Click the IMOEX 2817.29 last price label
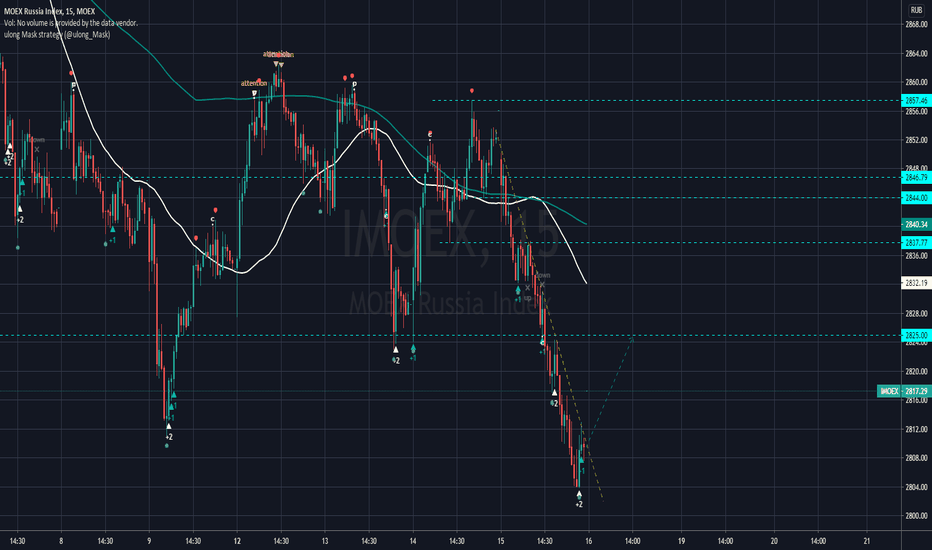Viewport: 932px width, 550px height. pos(904,391)
